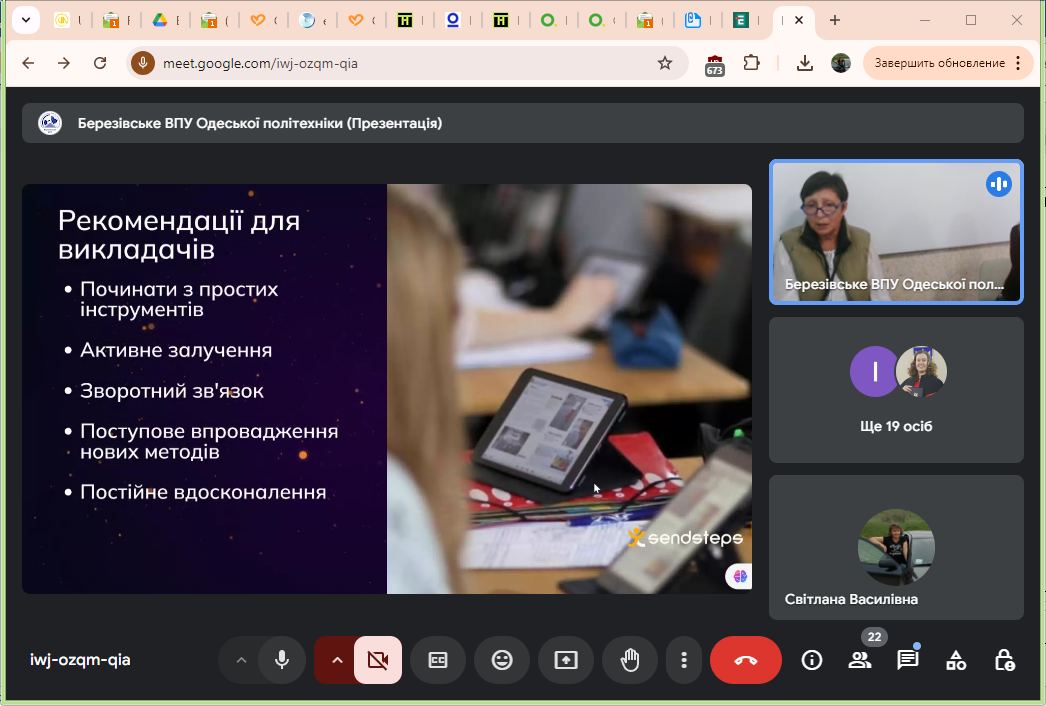Image resolution: width=1046 pixels, height=706 pixels.
Task: Open the activities shapes icon
Action: (956, 660)
